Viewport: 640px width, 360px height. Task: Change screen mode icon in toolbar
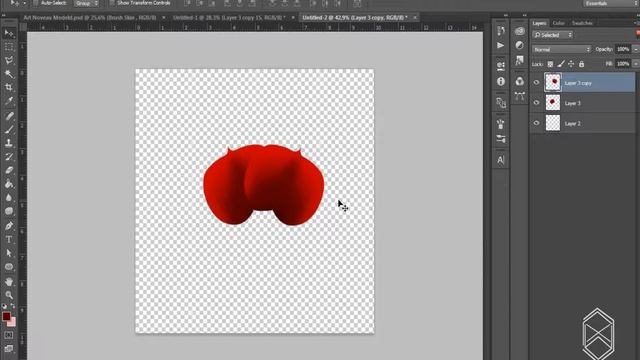(9, 349)
